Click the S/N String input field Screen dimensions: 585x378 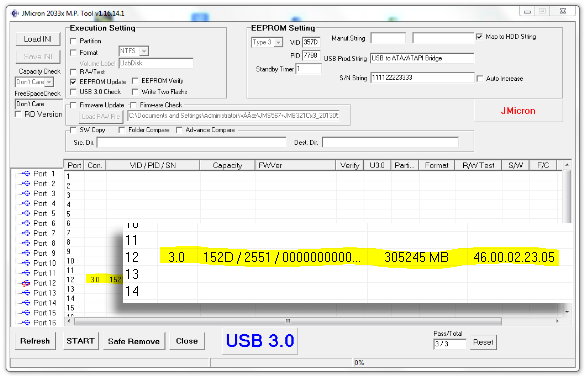[x=422, y=78]
